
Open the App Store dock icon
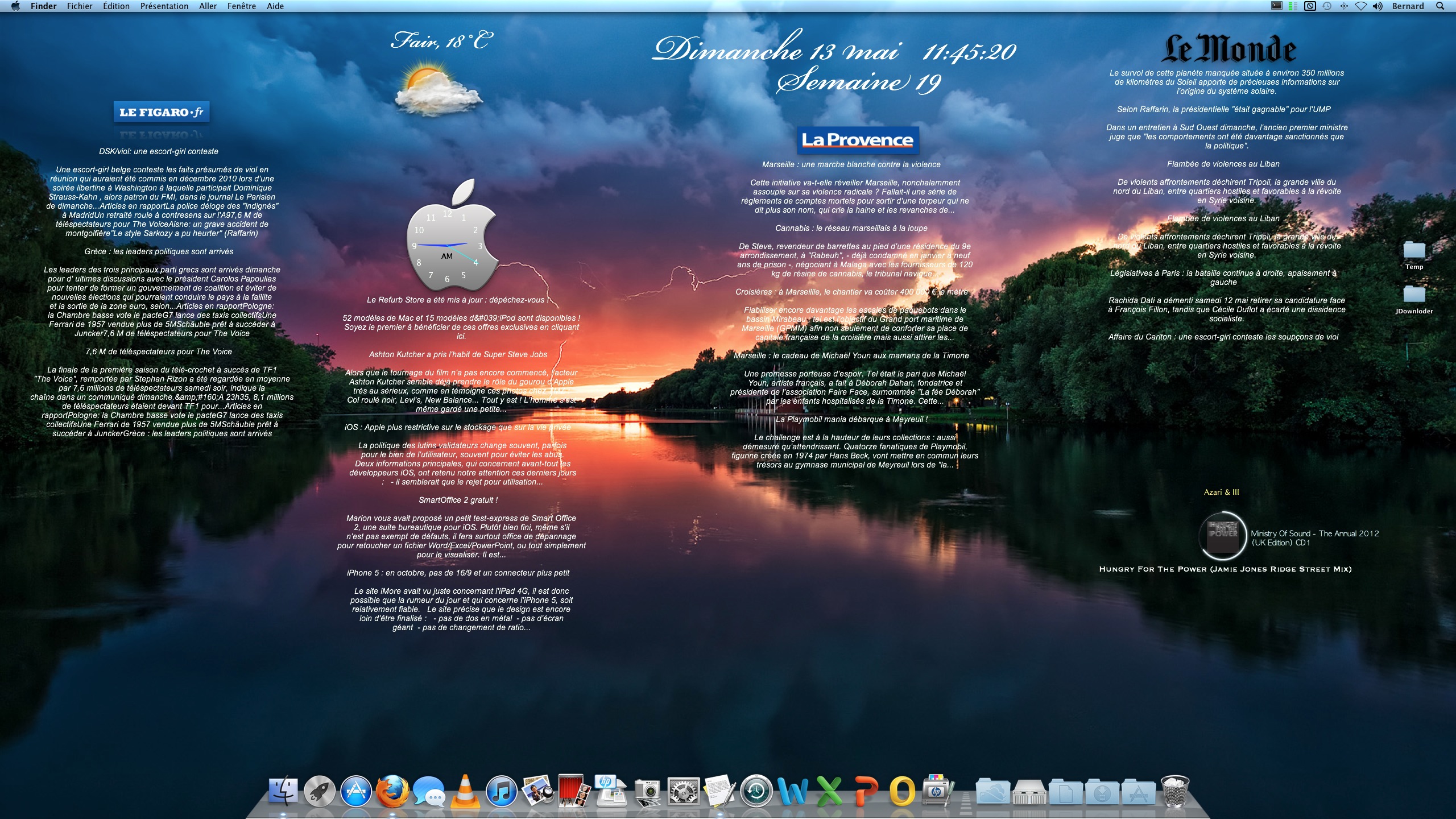coord(356,791)
